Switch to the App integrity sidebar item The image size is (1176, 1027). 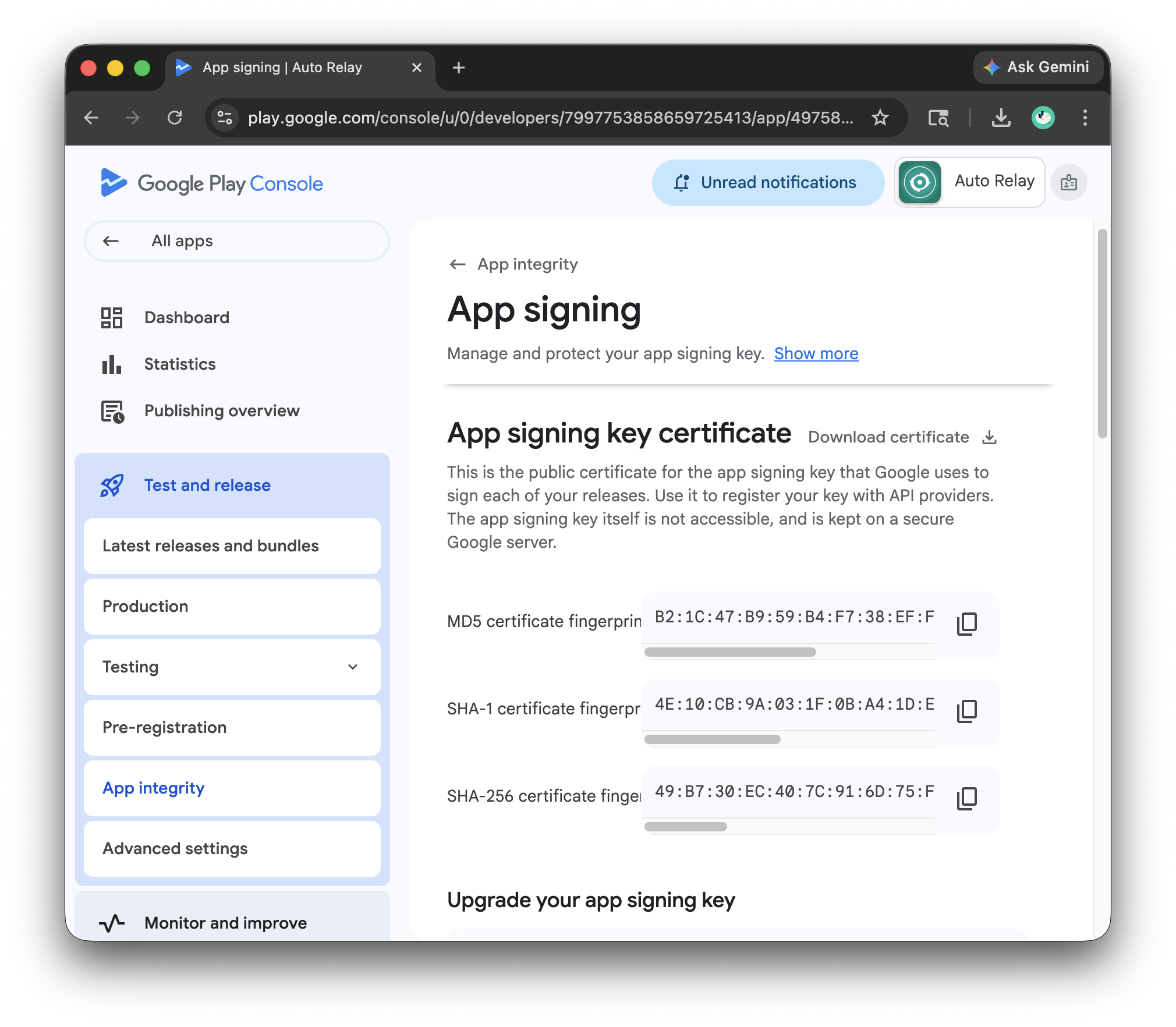[x=153, y=788]
